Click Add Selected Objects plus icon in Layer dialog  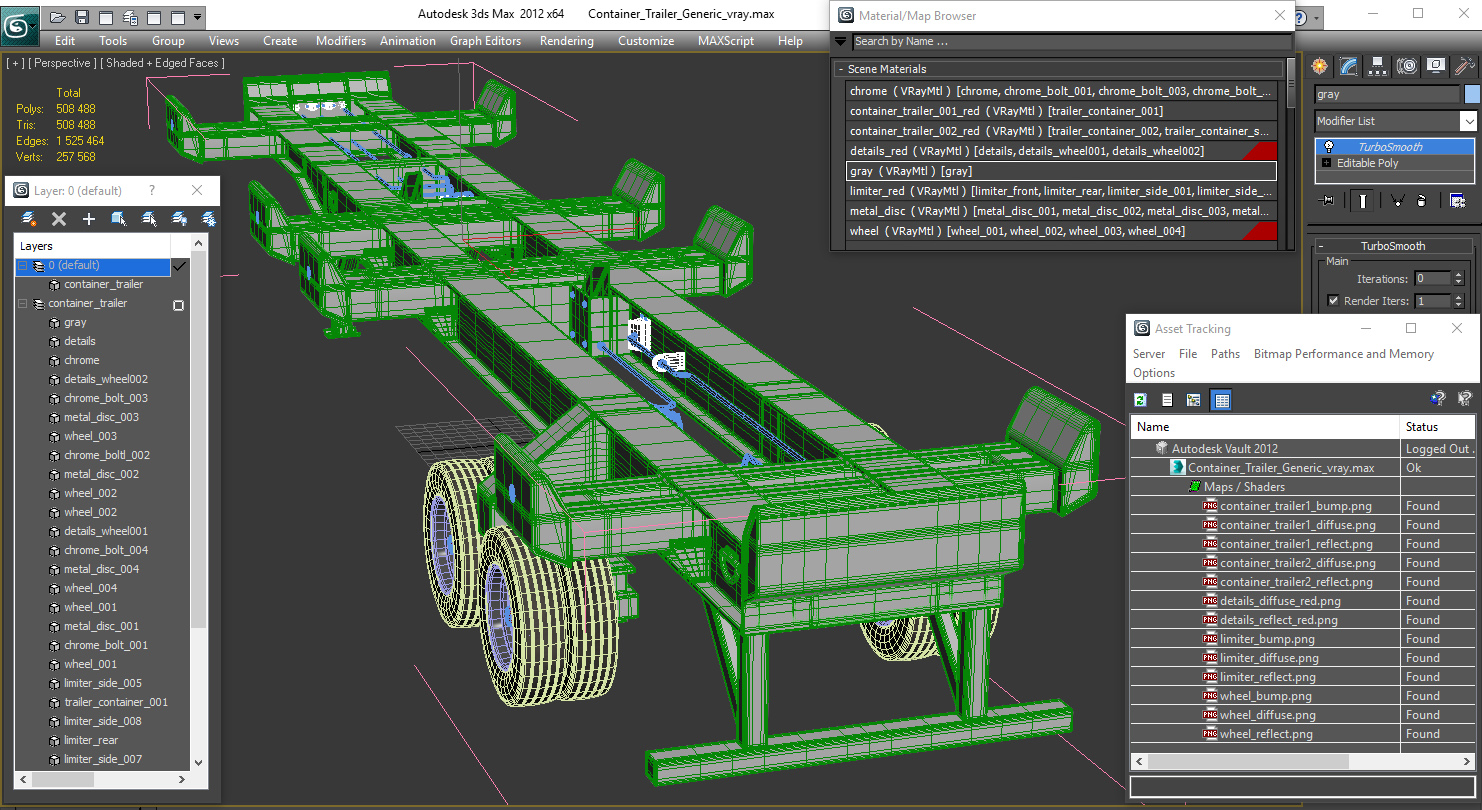pyautogui.click(x=89, y=218)
